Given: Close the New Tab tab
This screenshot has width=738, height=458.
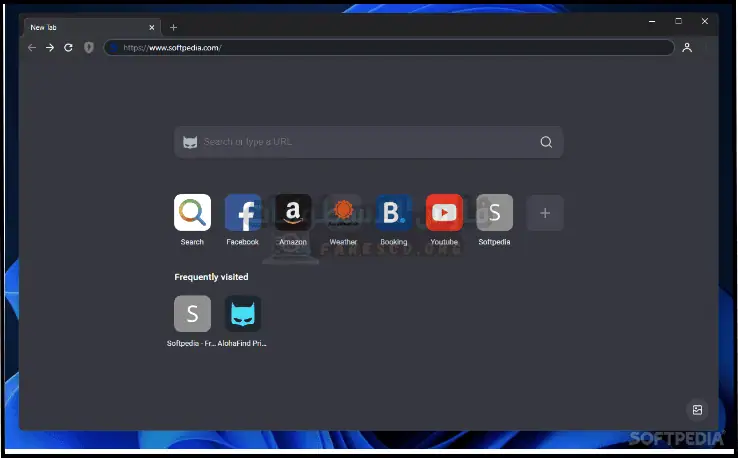Looking at the screenshot, I should pyautogui.click(x=152, y=27).
